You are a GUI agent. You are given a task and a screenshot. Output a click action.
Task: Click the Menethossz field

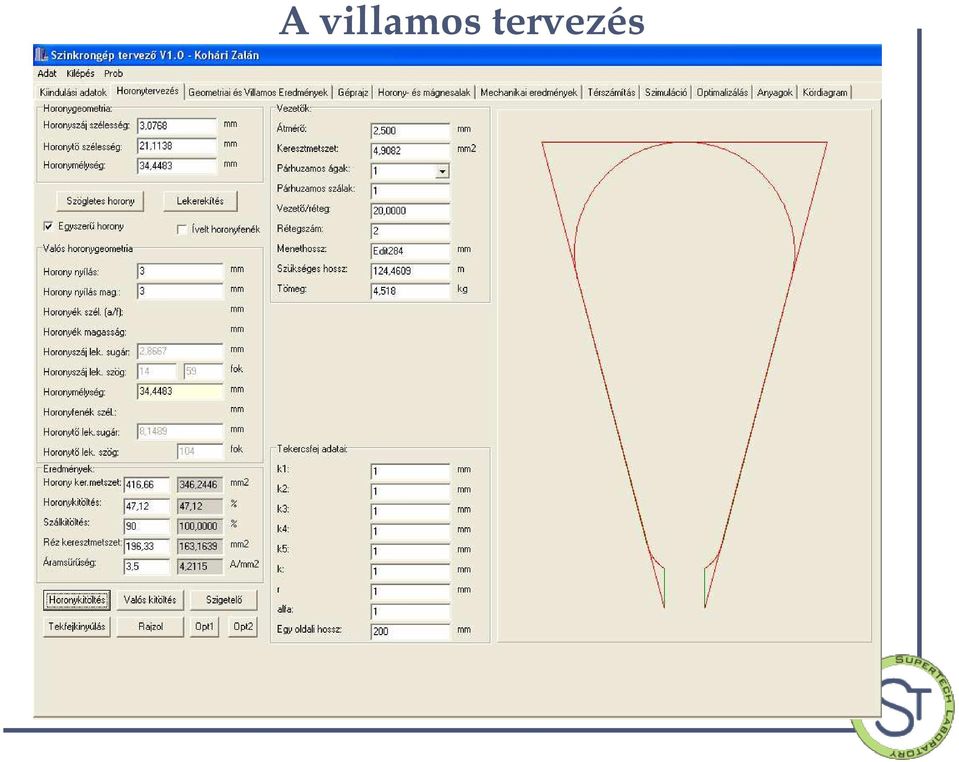[410, 251]
